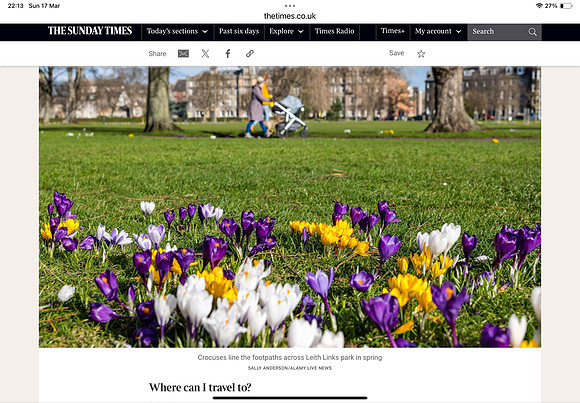The image size is (580, 403).
Task: Tap the Wi-Fi status icon
Action: click(x=539, y=6)
